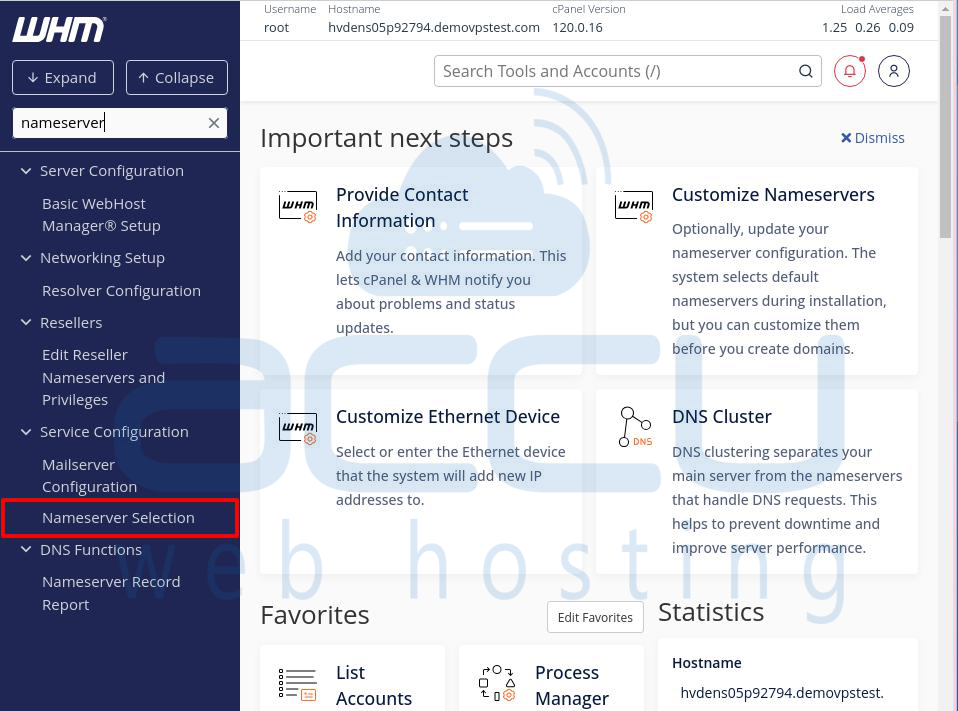This screenshot has height=711, width=958.
Task: Open Resolver Configuration
Action: coord(122,291)
